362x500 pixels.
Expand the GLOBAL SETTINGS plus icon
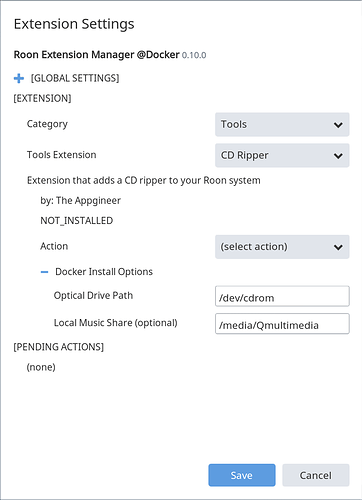[19, 78]
